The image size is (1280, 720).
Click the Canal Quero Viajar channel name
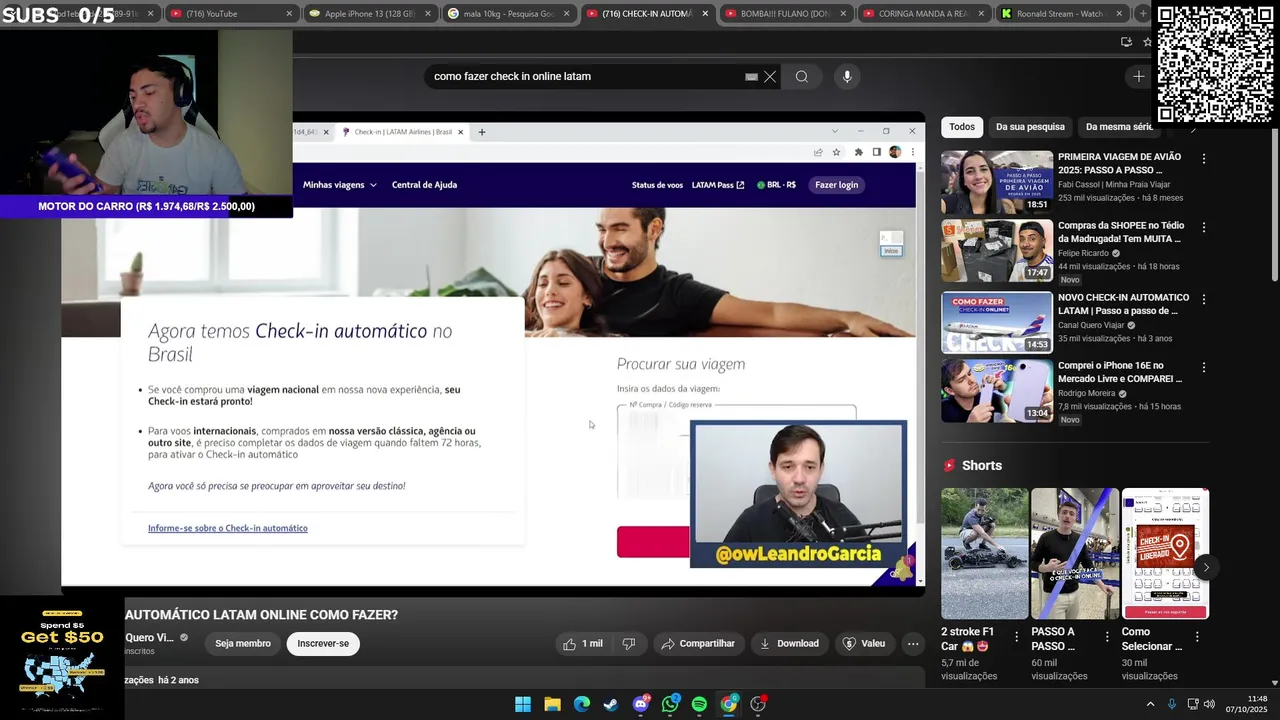[1091, 325]
